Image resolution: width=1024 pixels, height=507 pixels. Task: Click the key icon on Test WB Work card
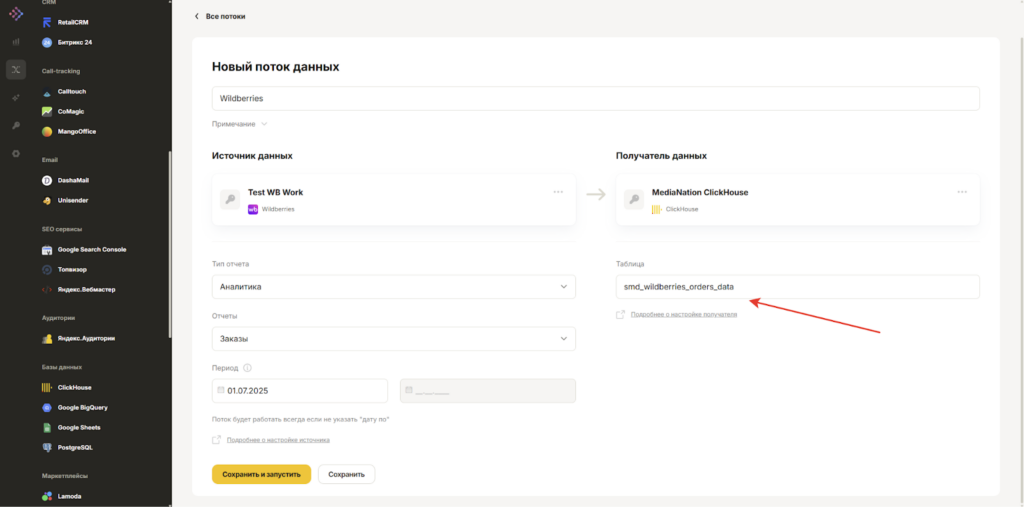230,199
